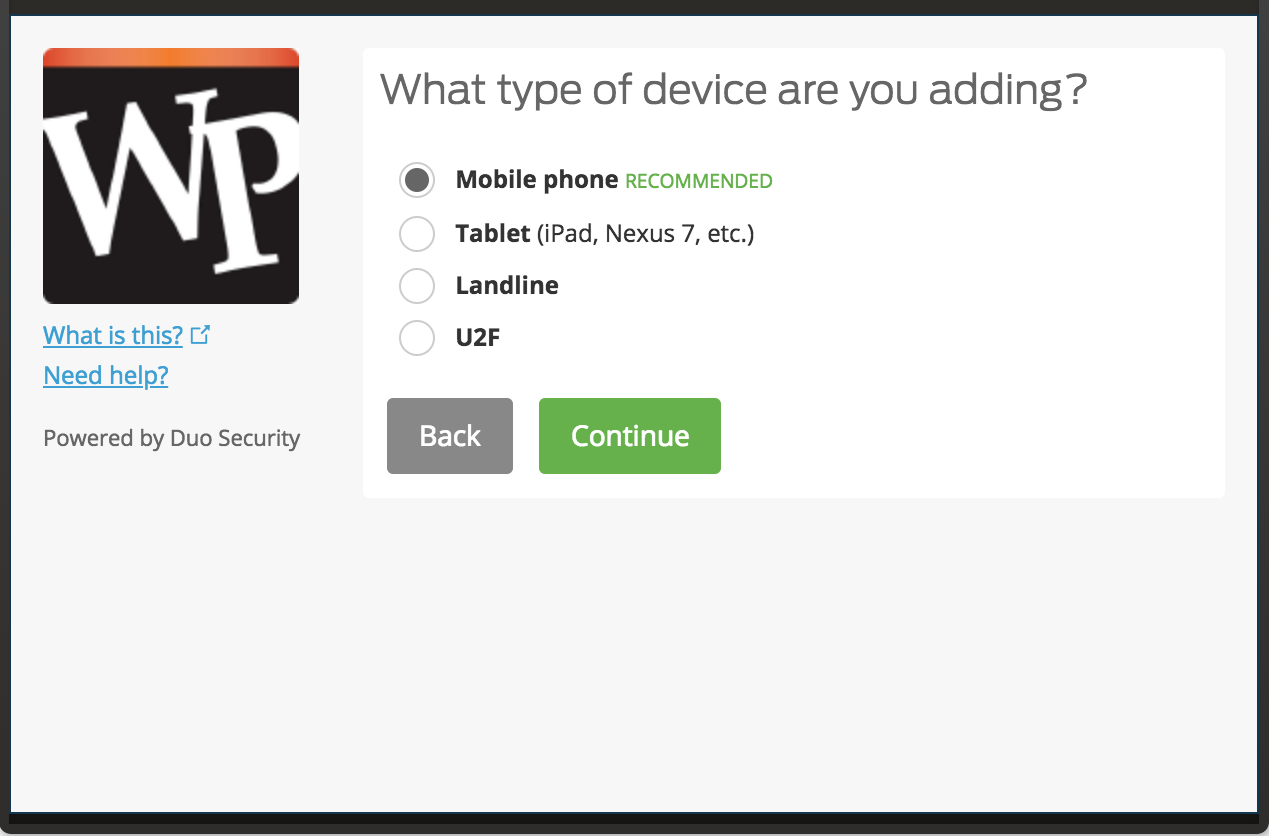Click the orange bar atop the logo

tap(171, 57)
